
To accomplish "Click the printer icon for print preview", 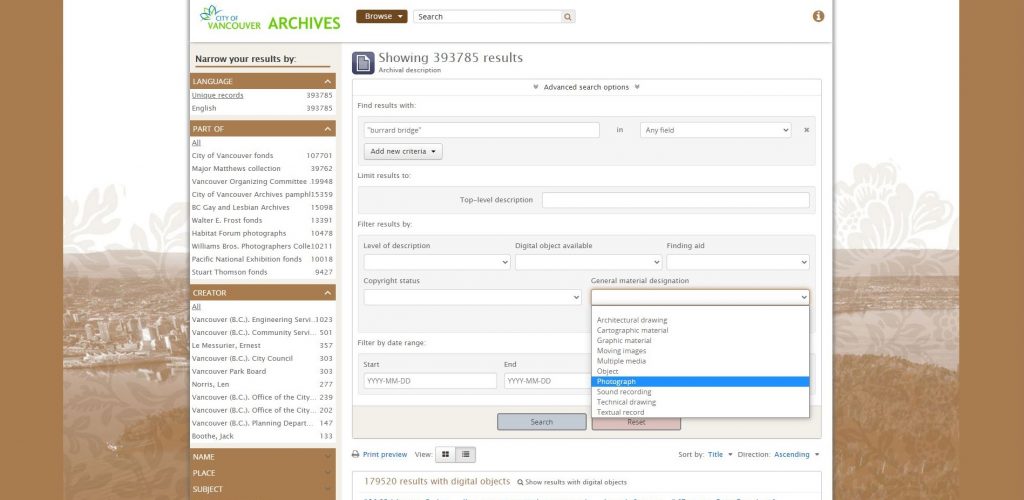I will [355, 455].
